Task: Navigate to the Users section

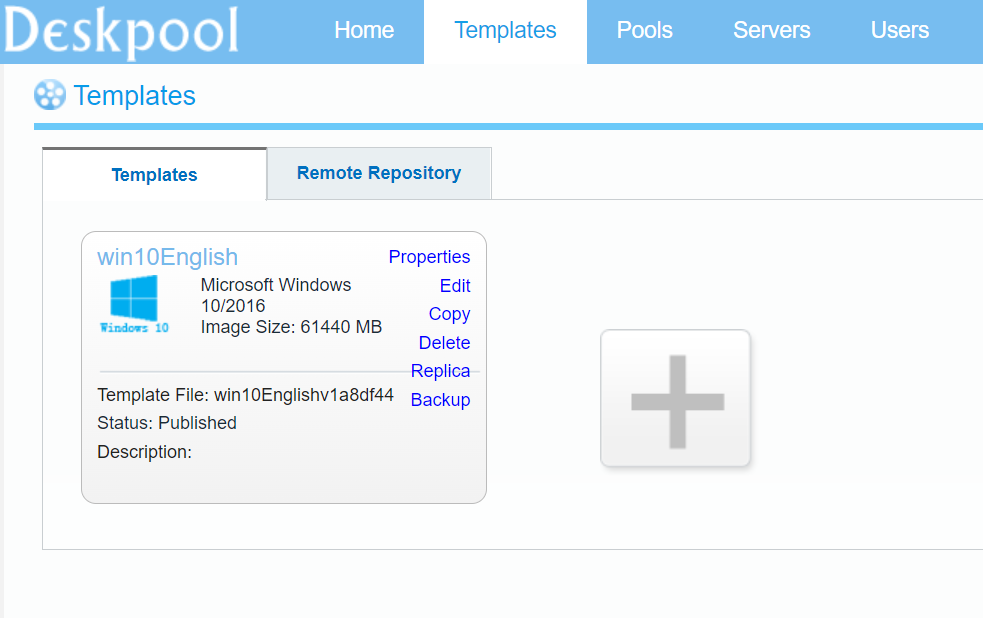Action: [900, 30]
